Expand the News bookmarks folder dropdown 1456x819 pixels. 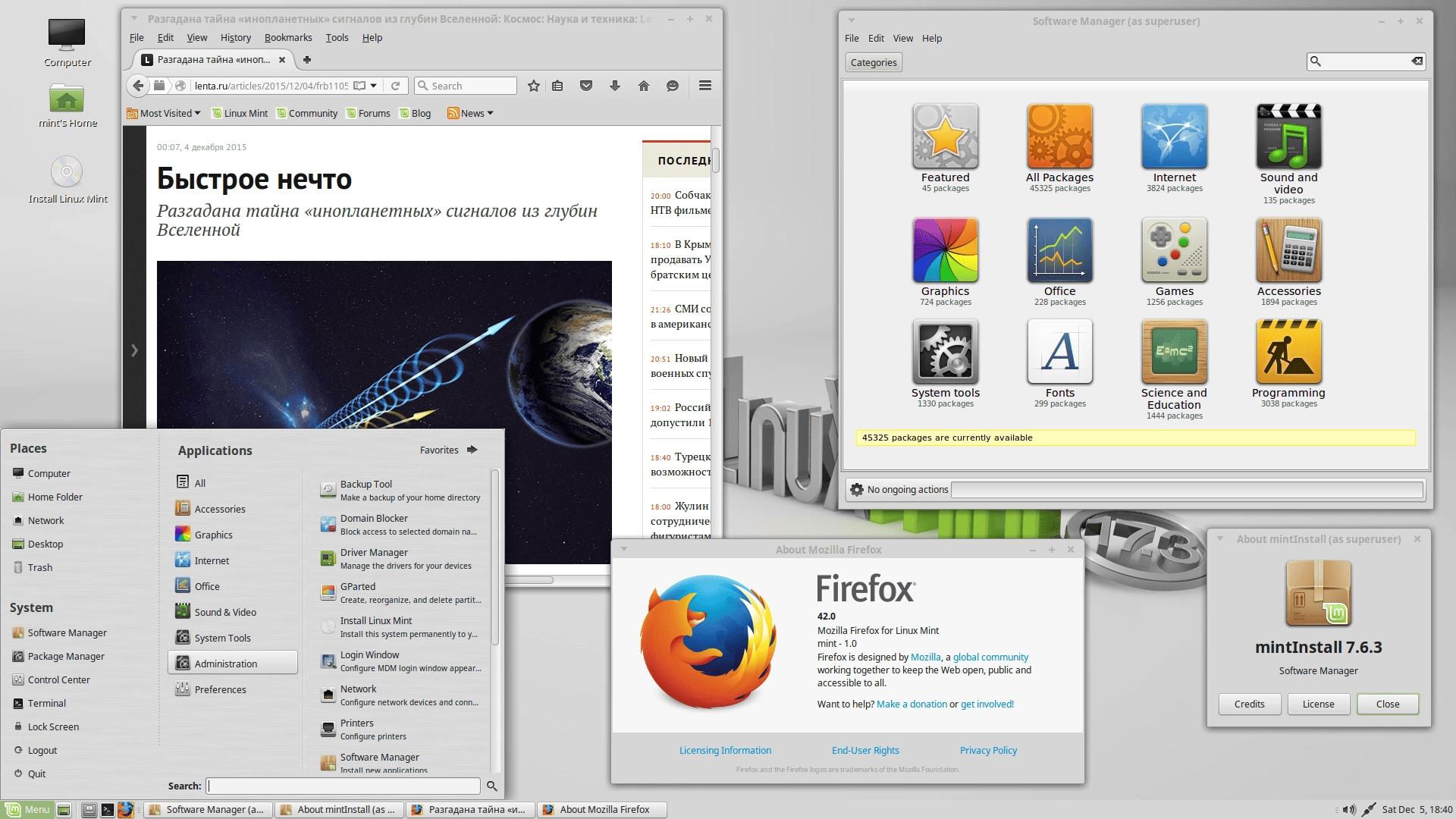[470, 113]
